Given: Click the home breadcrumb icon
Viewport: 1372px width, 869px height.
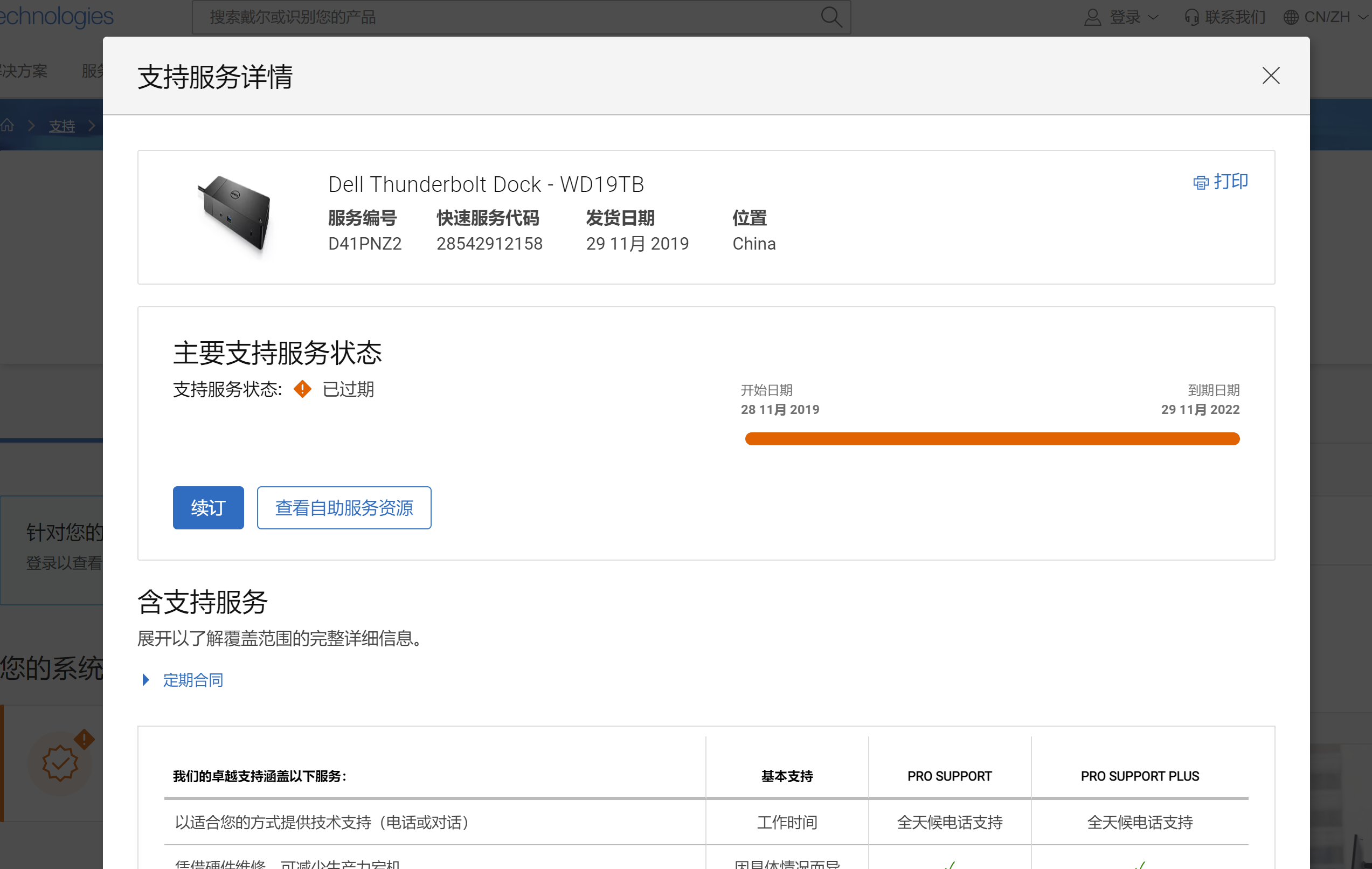Looking at the screenshot, I should click(x=8, y=125).
